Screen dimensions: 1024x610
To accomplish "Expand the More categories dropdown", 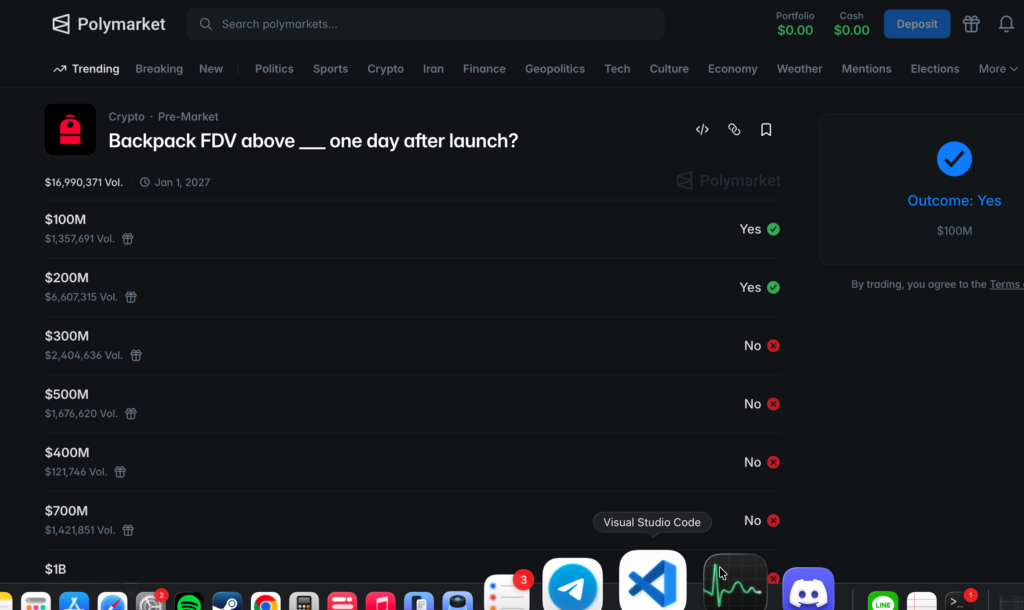I will 998,69.
